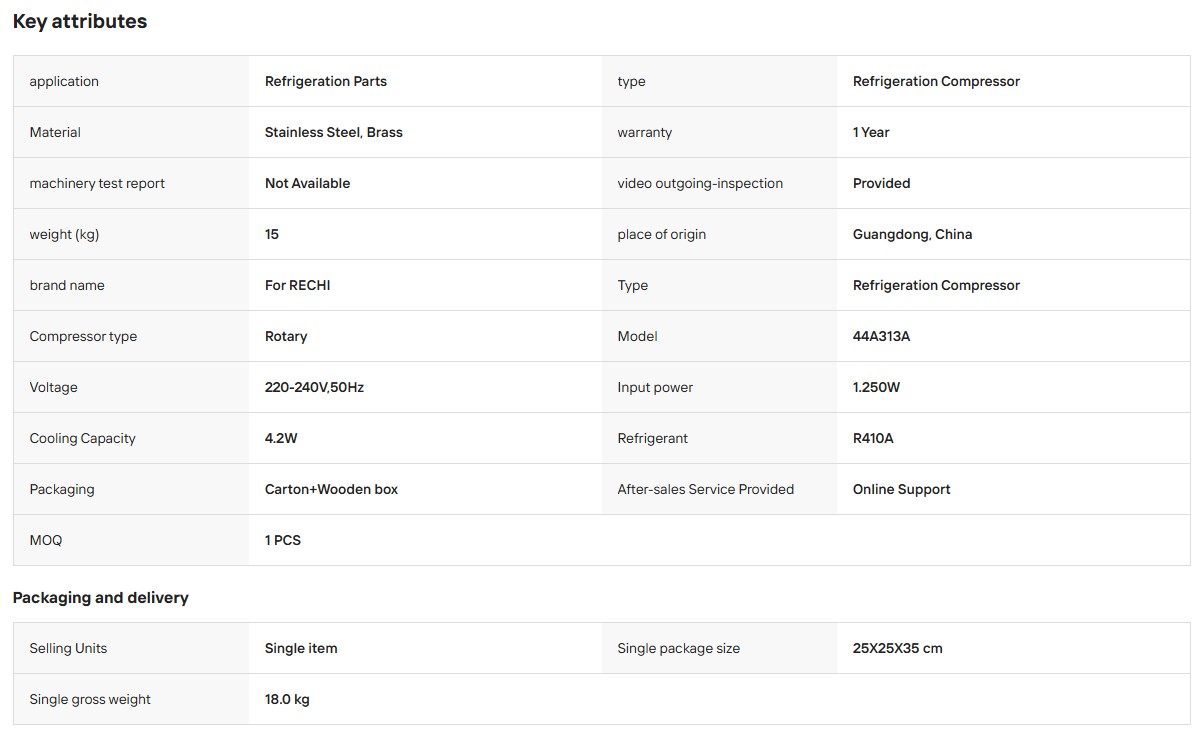Select the Carton+Wooden box packaging value
The image size is (1200, 741).
coord(331,489)
